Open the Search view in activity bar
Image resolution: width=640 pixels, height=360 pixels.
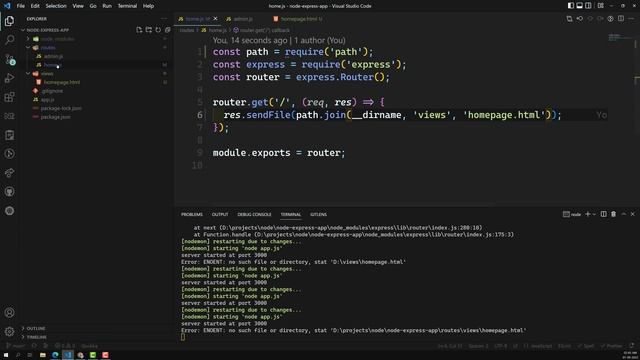(x=9, y=40)
